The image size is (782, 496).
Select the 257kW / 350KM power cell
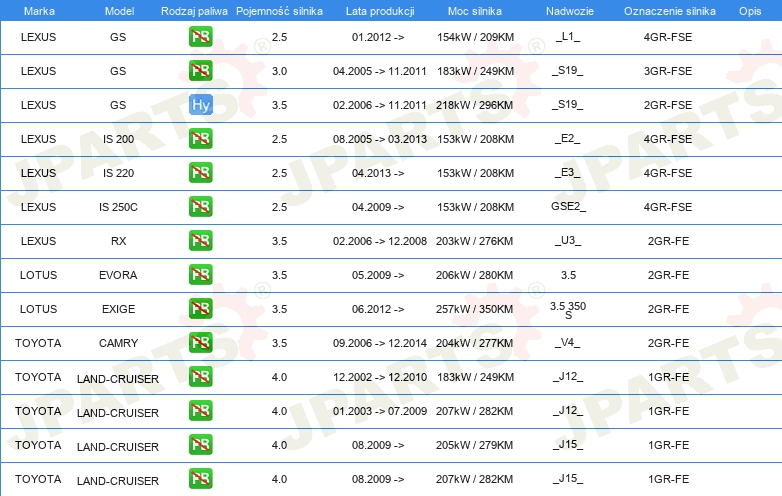tap(473, 309)
